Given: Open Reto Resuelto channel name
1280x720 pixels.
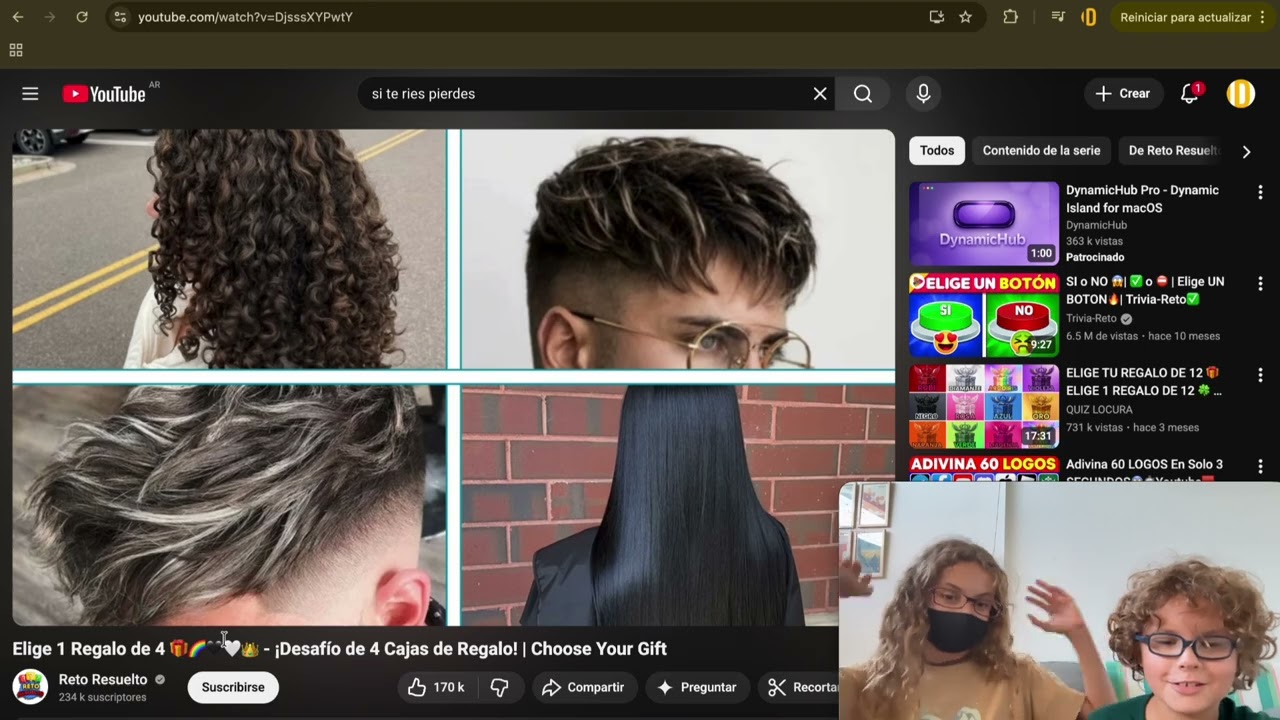Looking at the screenshot, I should (x=103, y=679).
